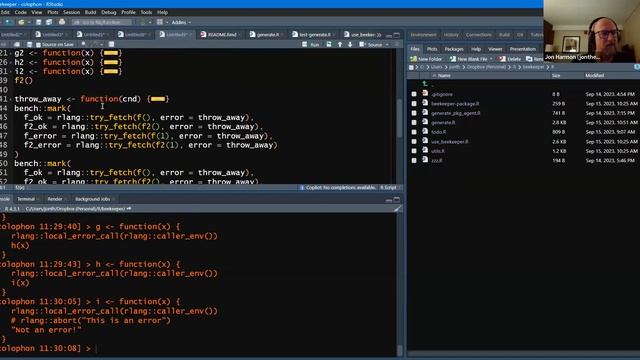Screen dimensions: 640x360
Task: Switch to the Render tab
Action: click(x=55, y=199)
